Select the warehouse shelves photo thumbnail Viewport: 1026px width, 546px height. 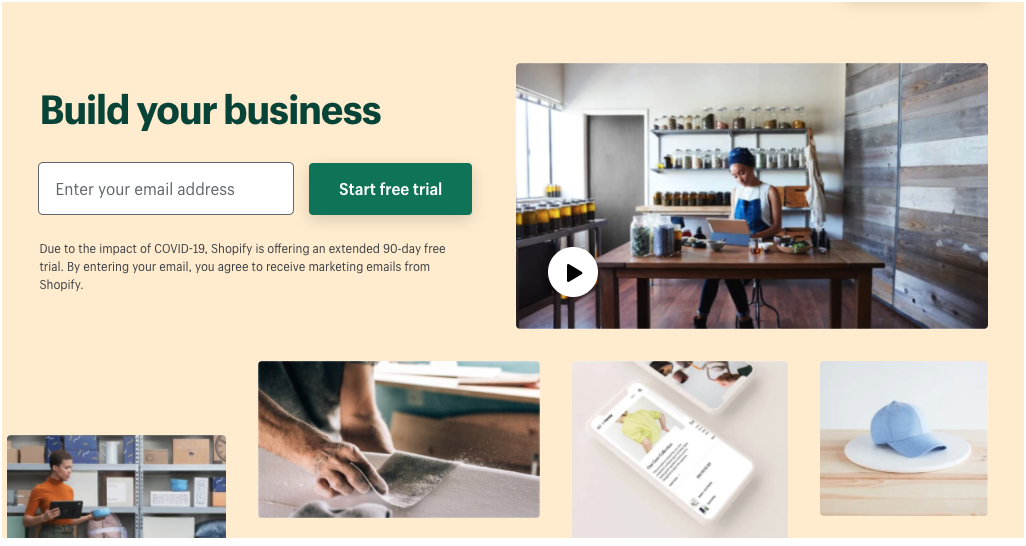116,486
